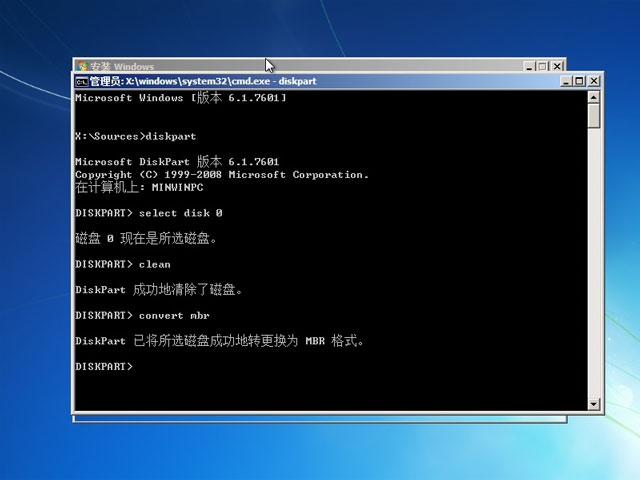Click the cmd.exe window title bar text
This screenshot has width=640, height=480.
203,81
